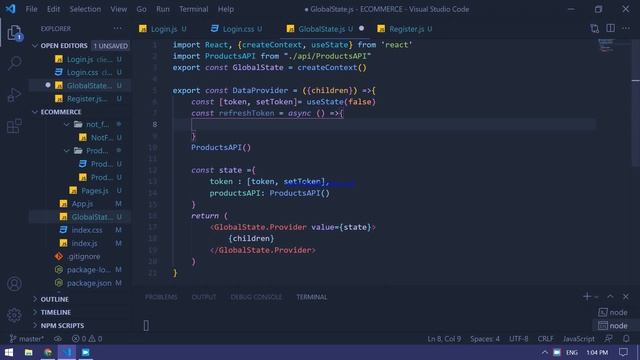This screenshot has width=640, height=360.
Task: Click the editor minimap code preview
Action: coord(606,46)
